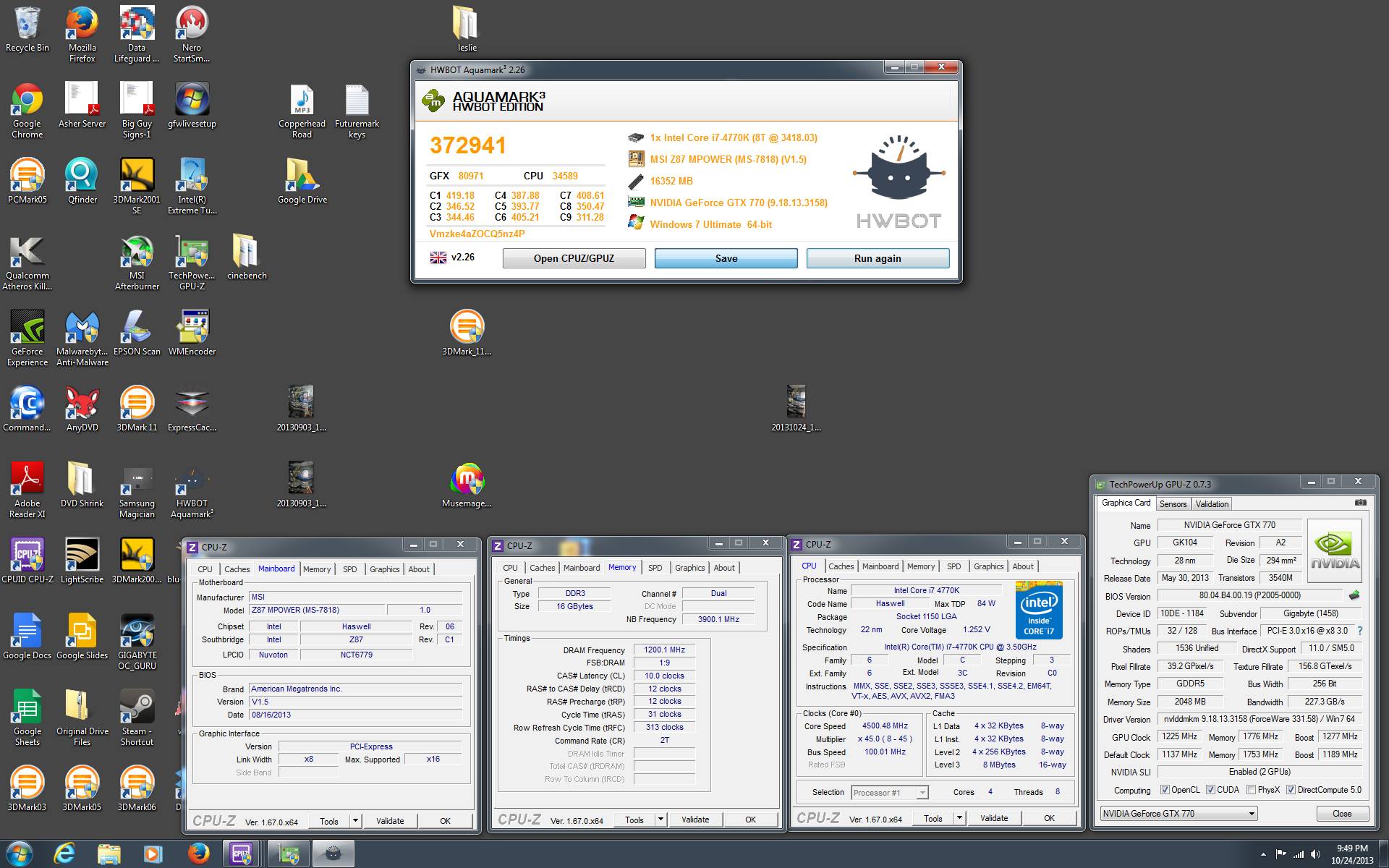1389x868 pixels.
Task: Click the language flag icon in Aquamark
Action: tap(438, 258)
